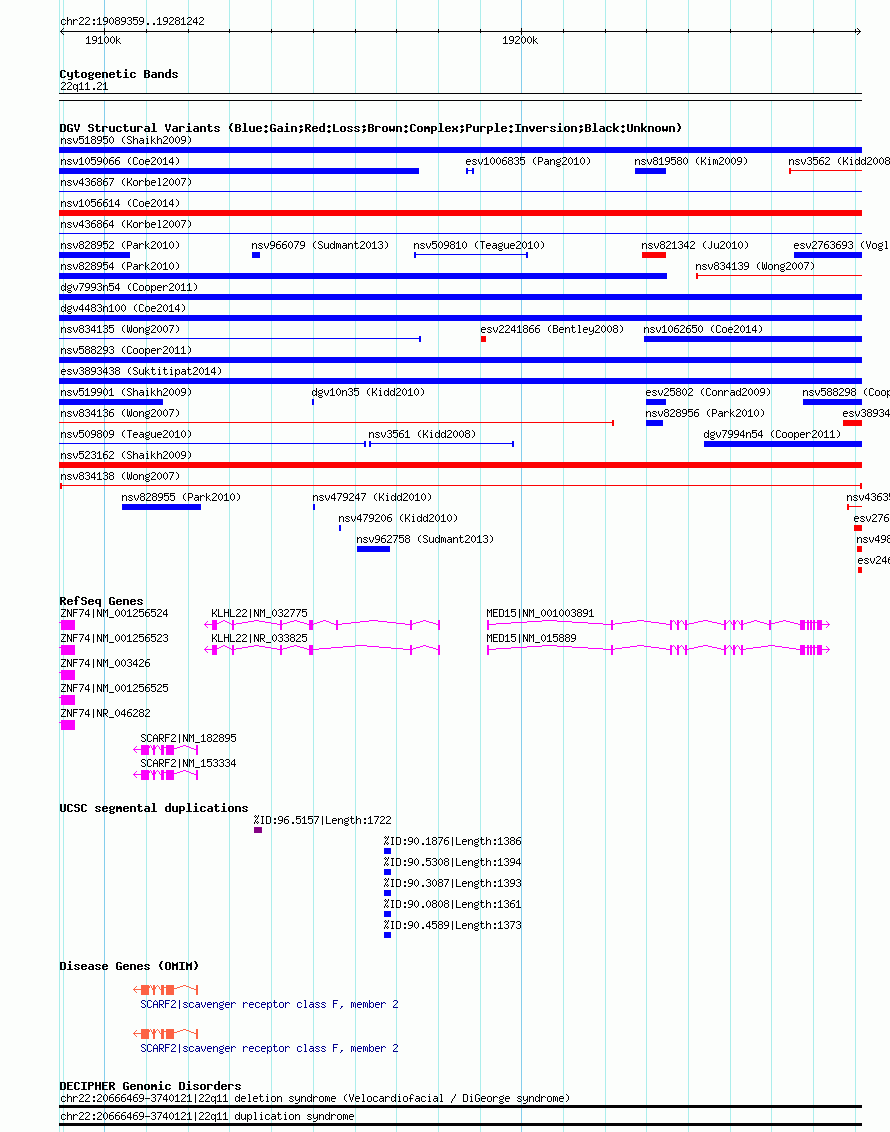Click the blue bar of nsv1059066 (Coe2014)

click(239, 171)
